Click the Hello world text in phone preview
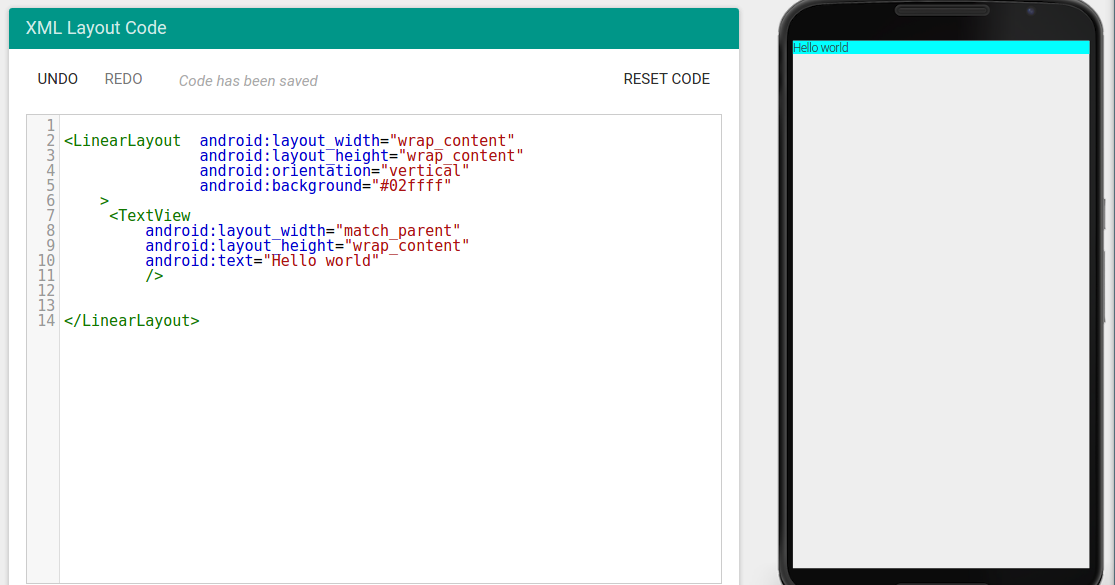This screenshot has width=1115, height=585. [x=821, y=48]
